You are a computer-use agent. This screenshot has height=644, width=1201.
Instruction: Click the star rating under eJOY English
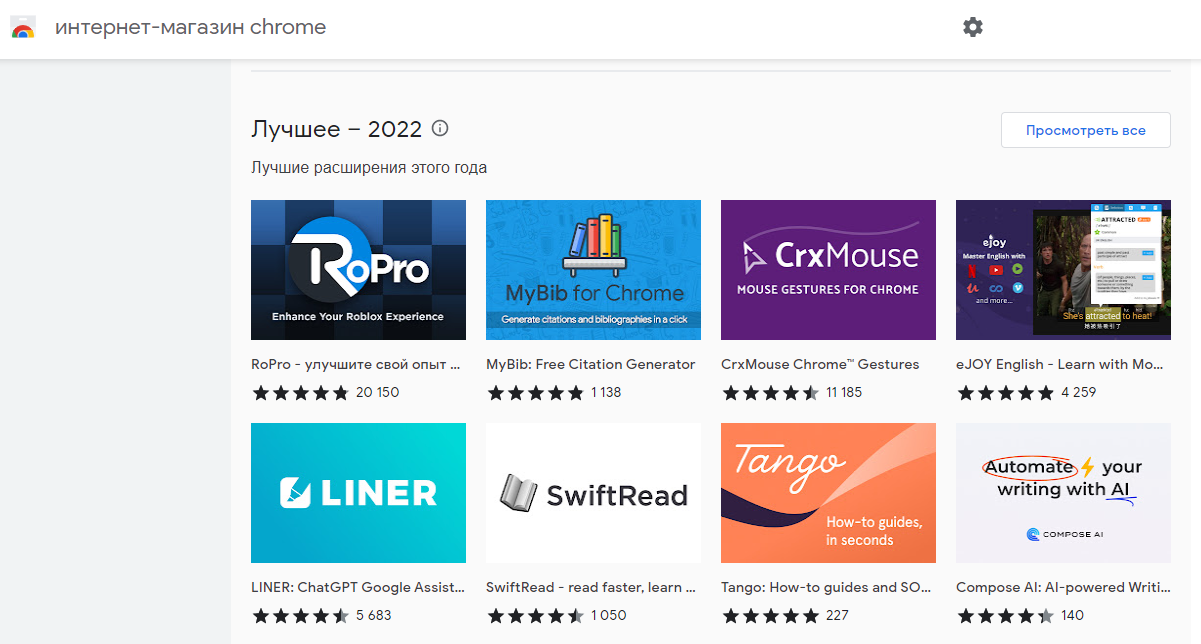point(1005,393)
